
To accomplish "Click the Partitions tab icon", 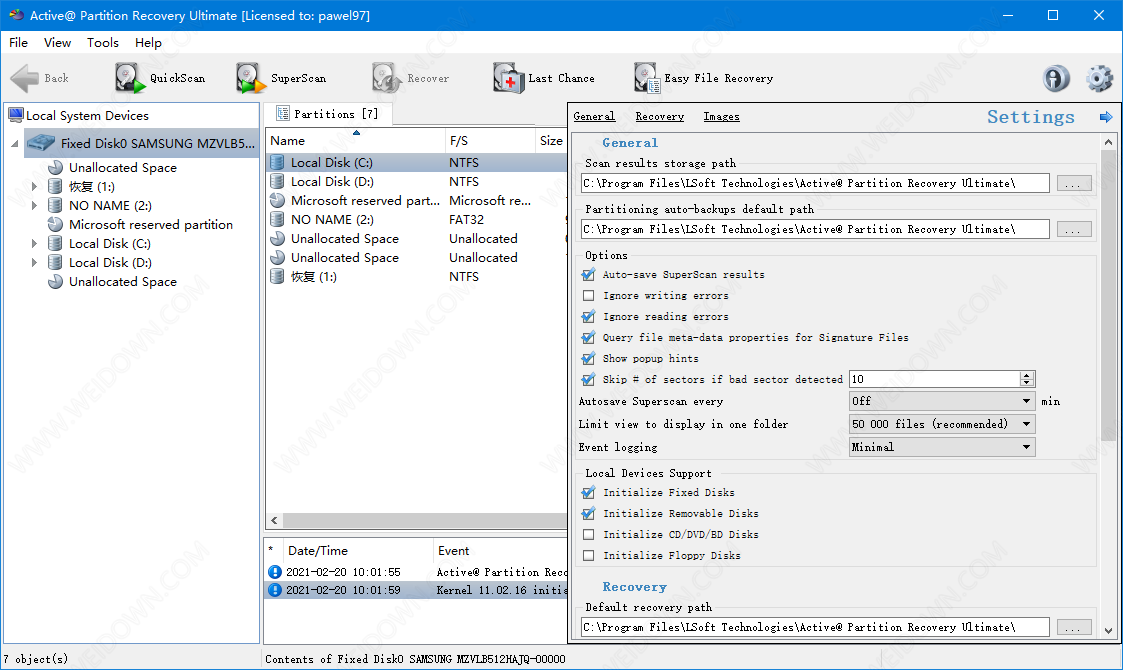I will pyautogui.click(x=283, y=114).
